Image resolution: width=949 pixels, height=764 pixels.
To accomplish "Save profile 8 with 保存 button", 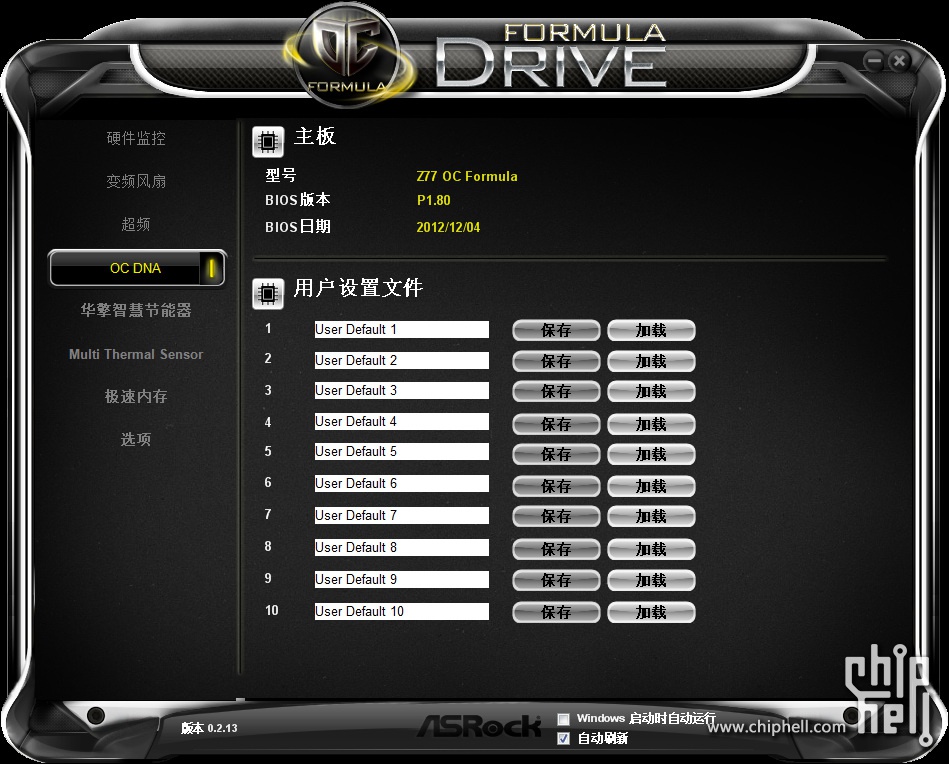I will click(556, 549).
